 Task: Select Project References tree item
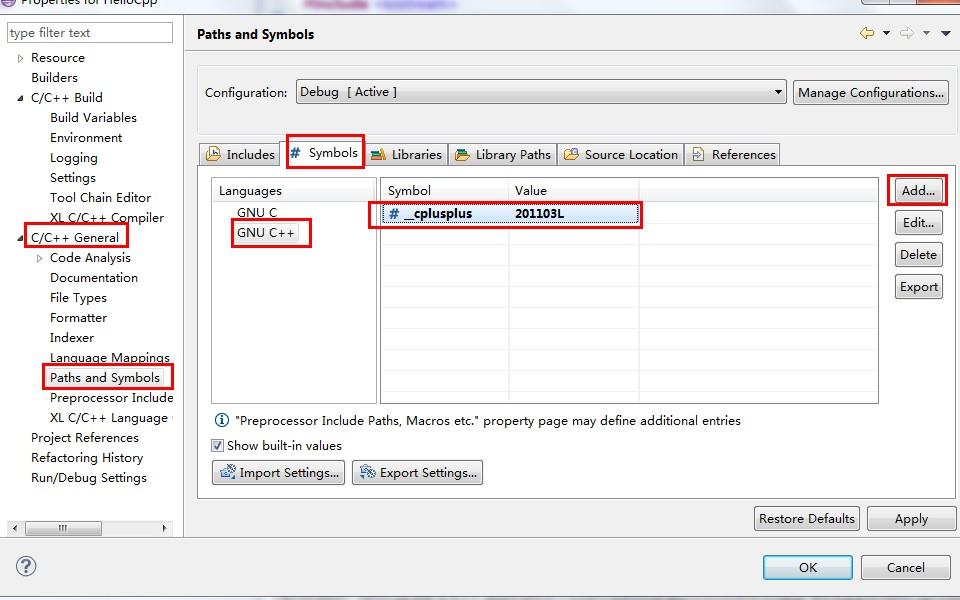pos(84,438)
